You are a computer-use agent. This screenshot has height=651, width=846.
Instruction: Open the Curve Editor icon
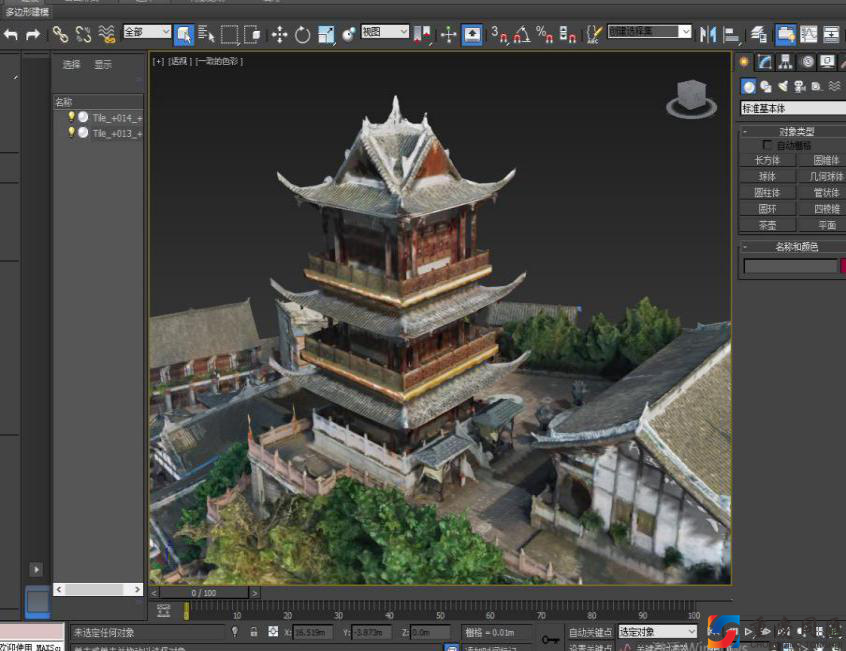click(x=808, y=35)
